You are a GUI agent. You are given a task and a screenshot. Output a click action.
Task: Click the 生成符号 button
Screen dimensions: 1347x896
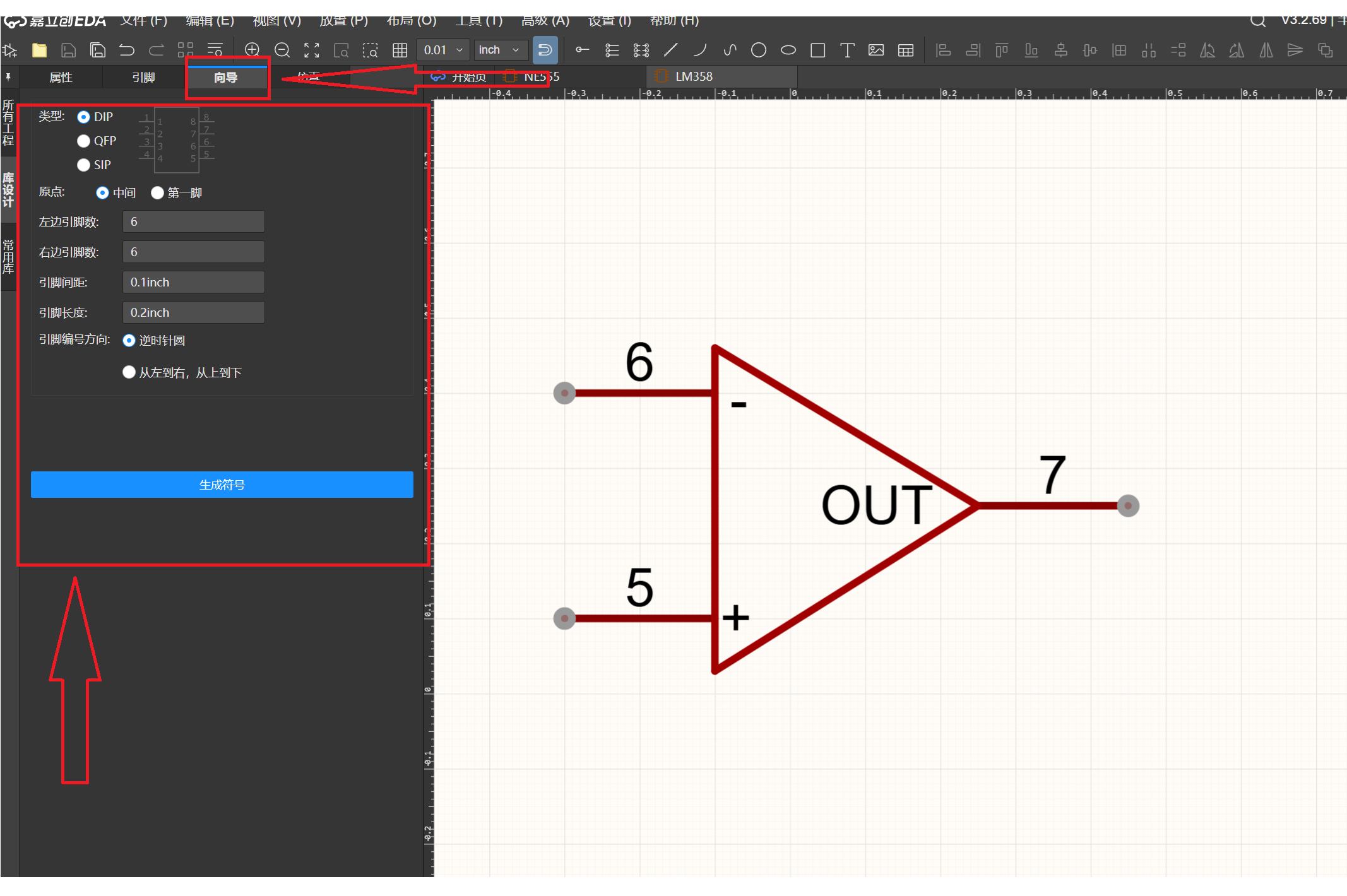pyautogui.click(x=222, y=485)
